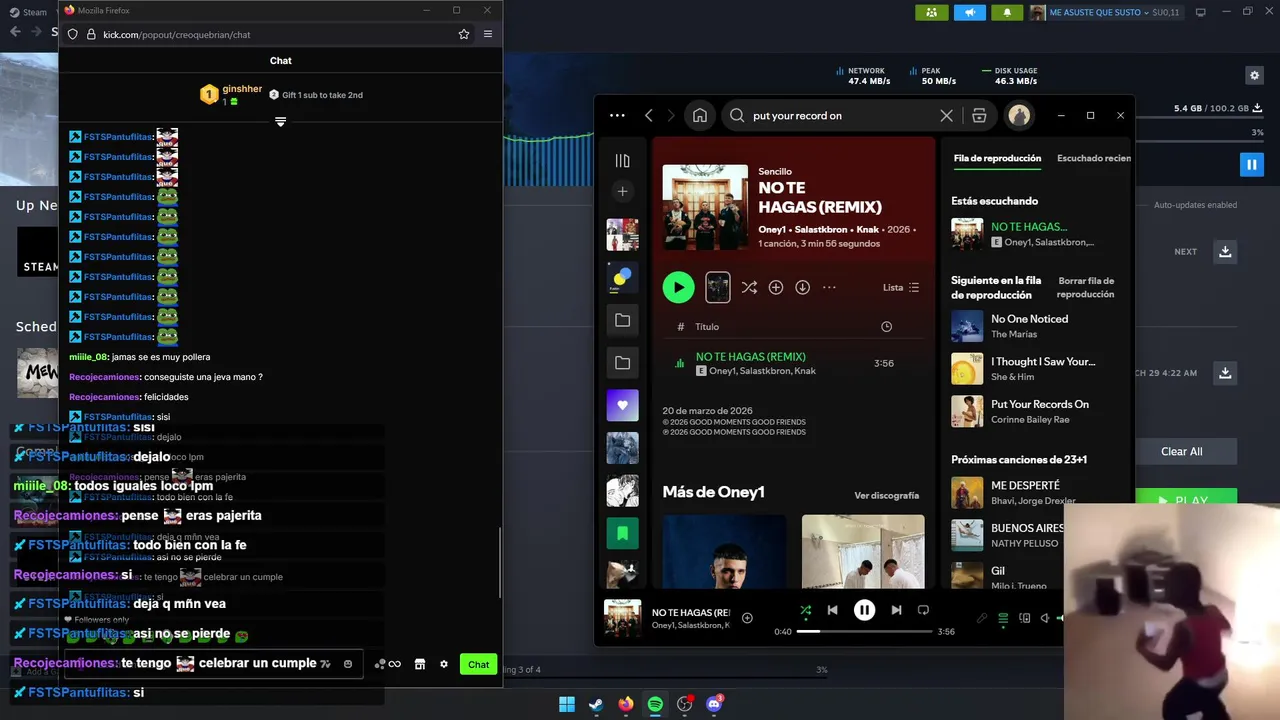The width and height of the screenshot is (1280, 720).
Task: Open the Spotify profile avatar menu
Action: pos(1019,115)
